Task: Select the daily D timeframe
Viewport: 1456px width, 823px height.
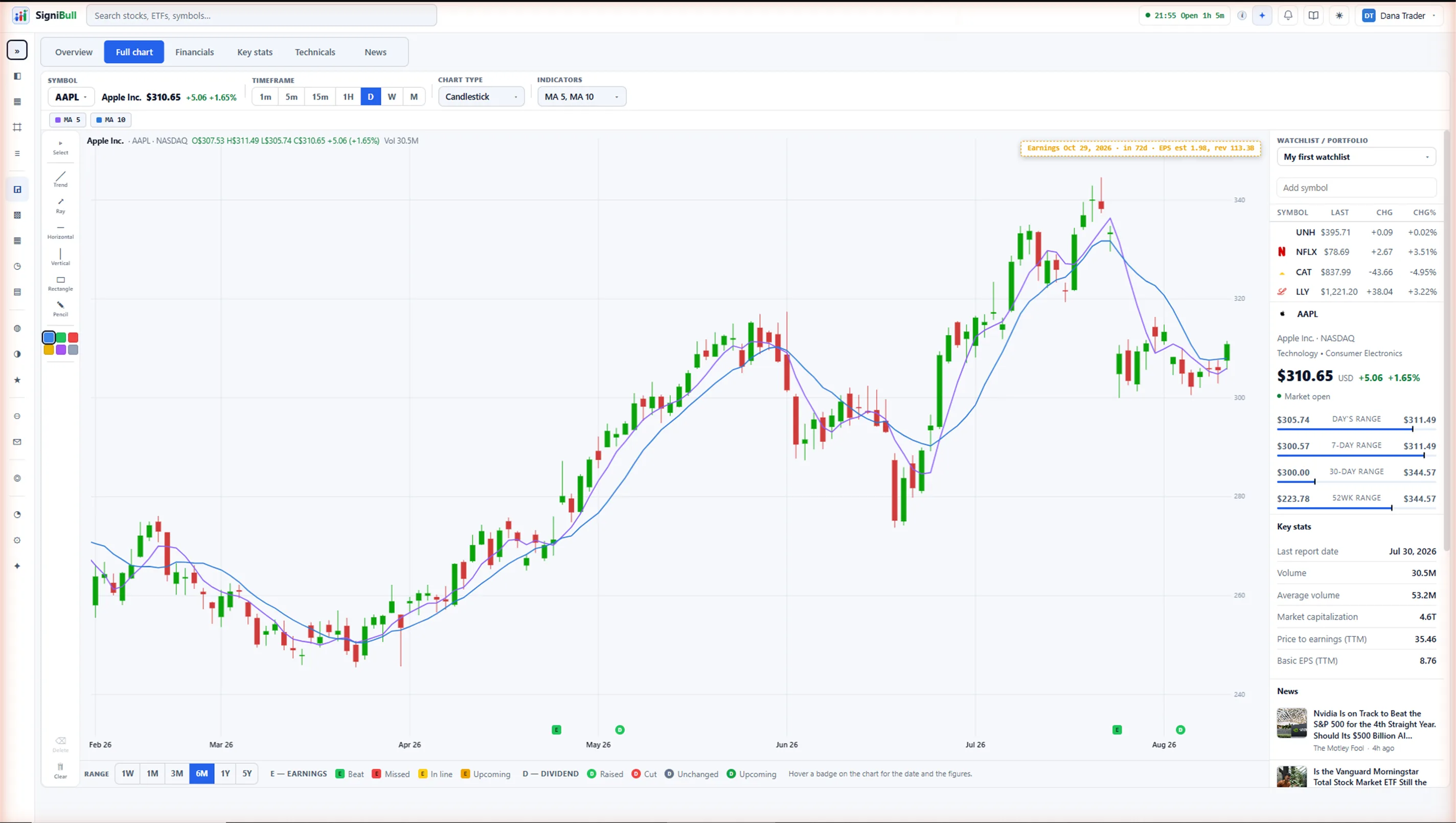Action: click(371, 97)
